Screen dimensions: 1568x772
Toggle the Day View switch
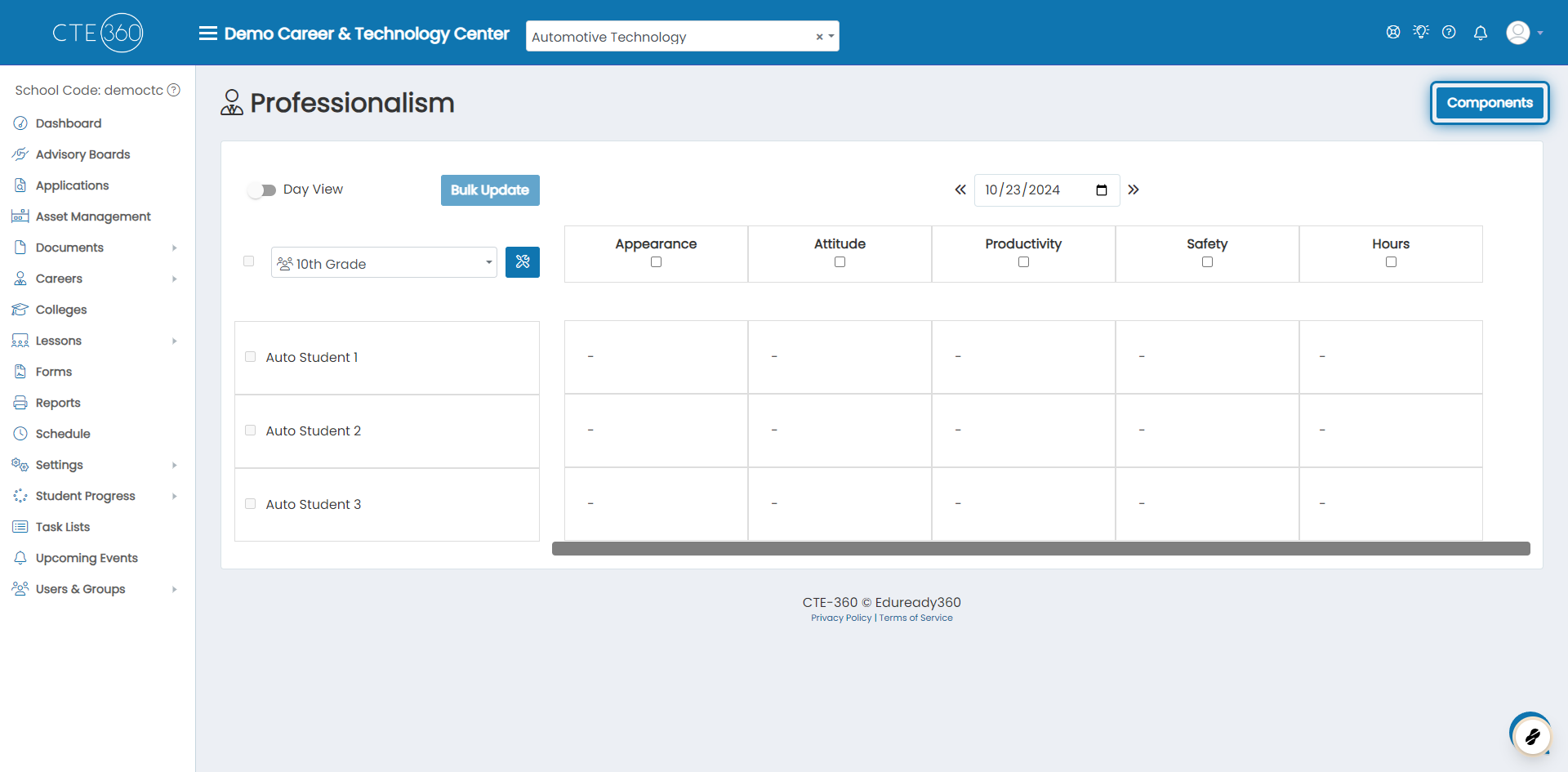(262, 190)
